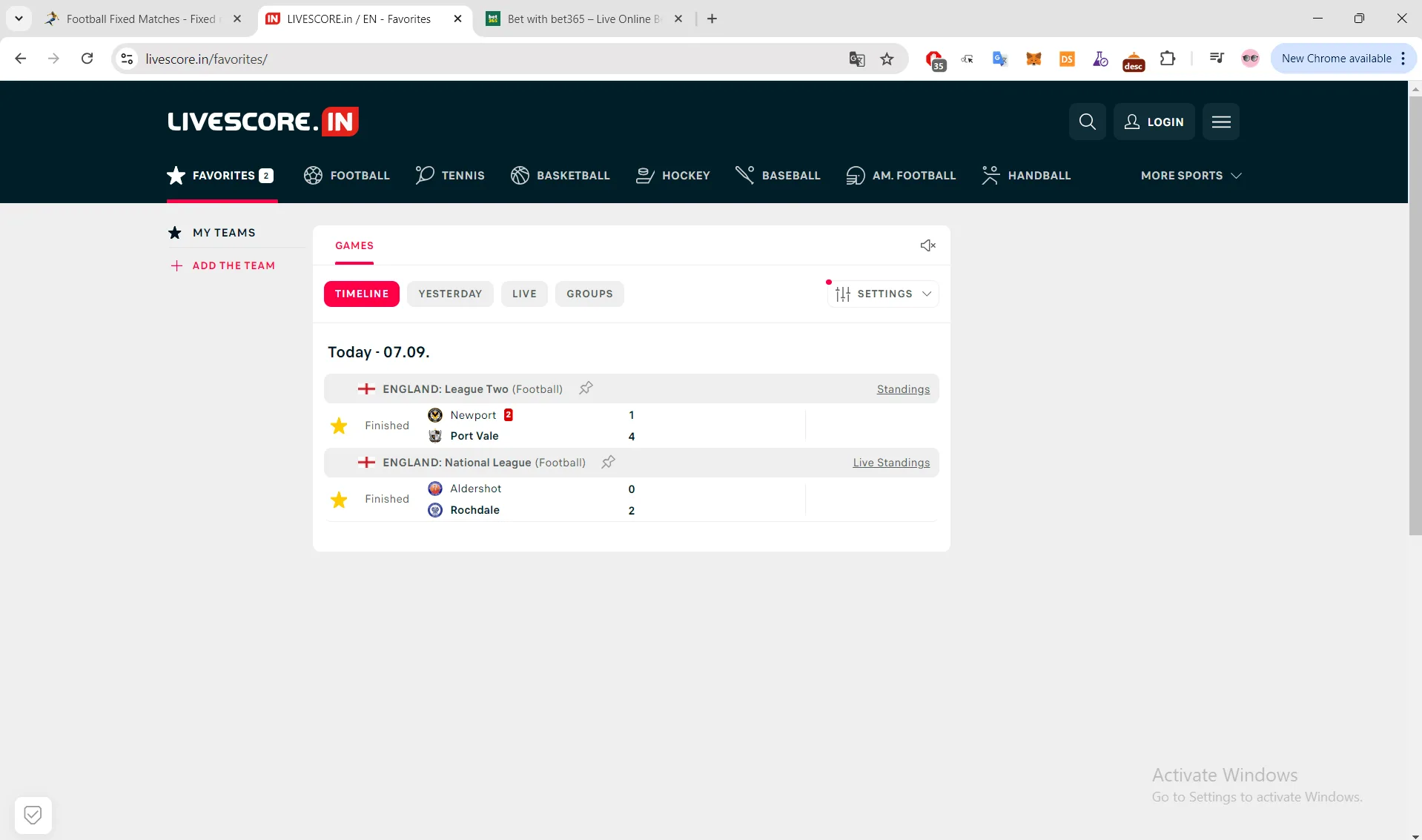
Task: Open the desc extension icon
Action: pos(1134,62)
